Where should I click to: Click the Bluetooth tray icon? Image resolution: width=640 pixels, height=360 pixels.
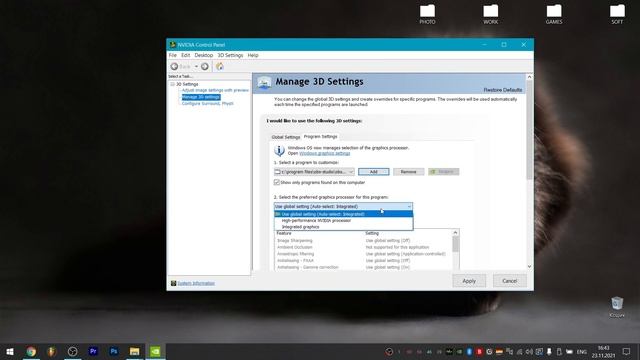[469, 352]
